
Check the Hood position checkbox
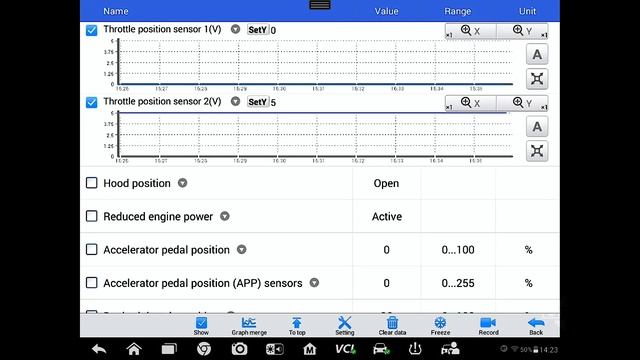tap(91, 183)
